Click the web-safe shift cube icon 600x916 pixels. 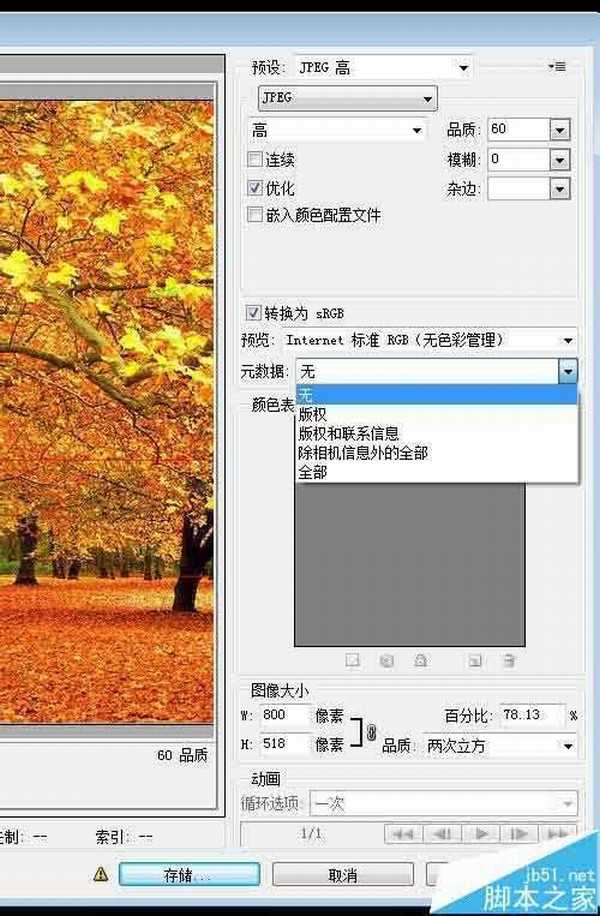click(x=387, y=660)
